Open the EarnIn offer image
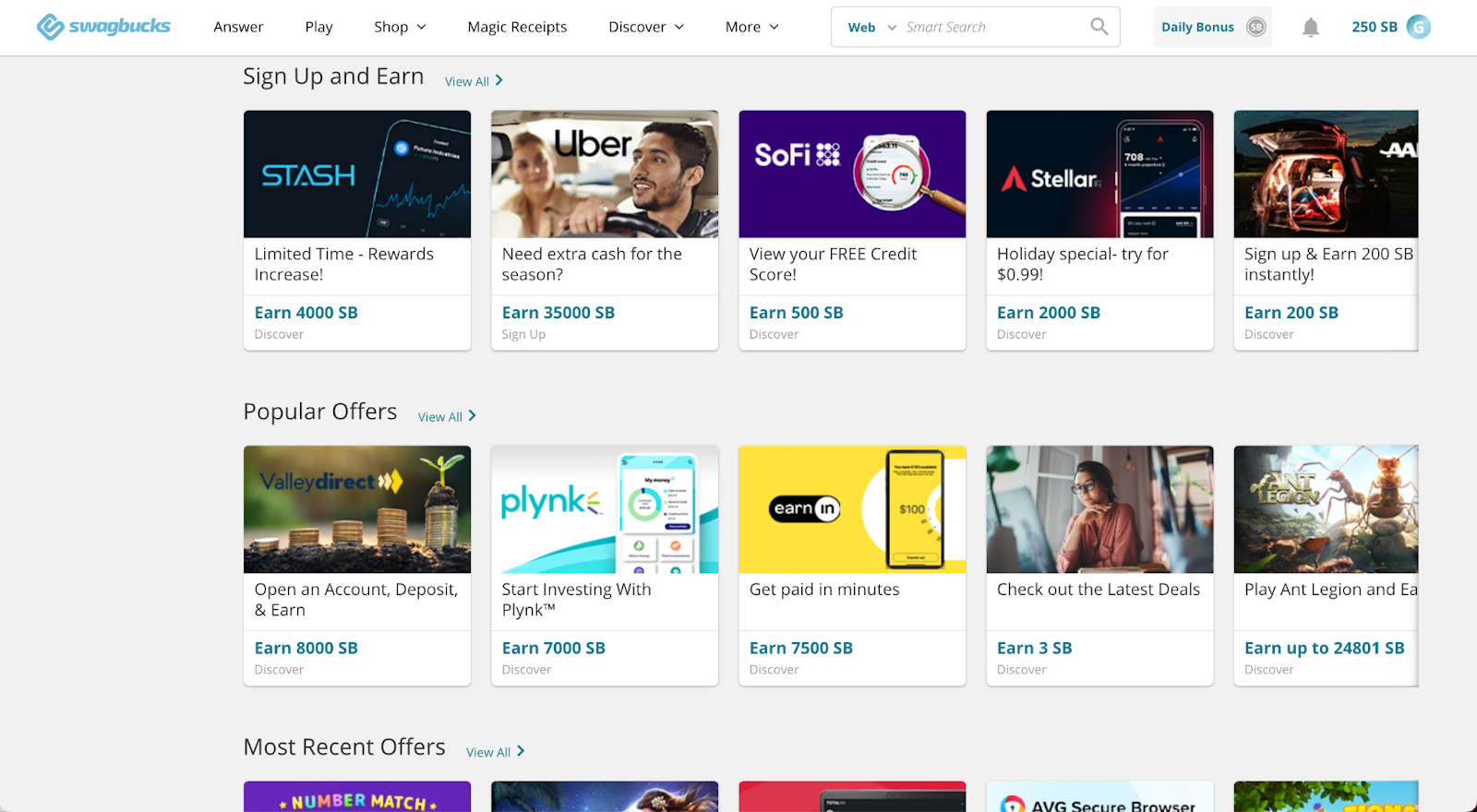Viewport: 1477px width, 812px height. tap(852, 509)
